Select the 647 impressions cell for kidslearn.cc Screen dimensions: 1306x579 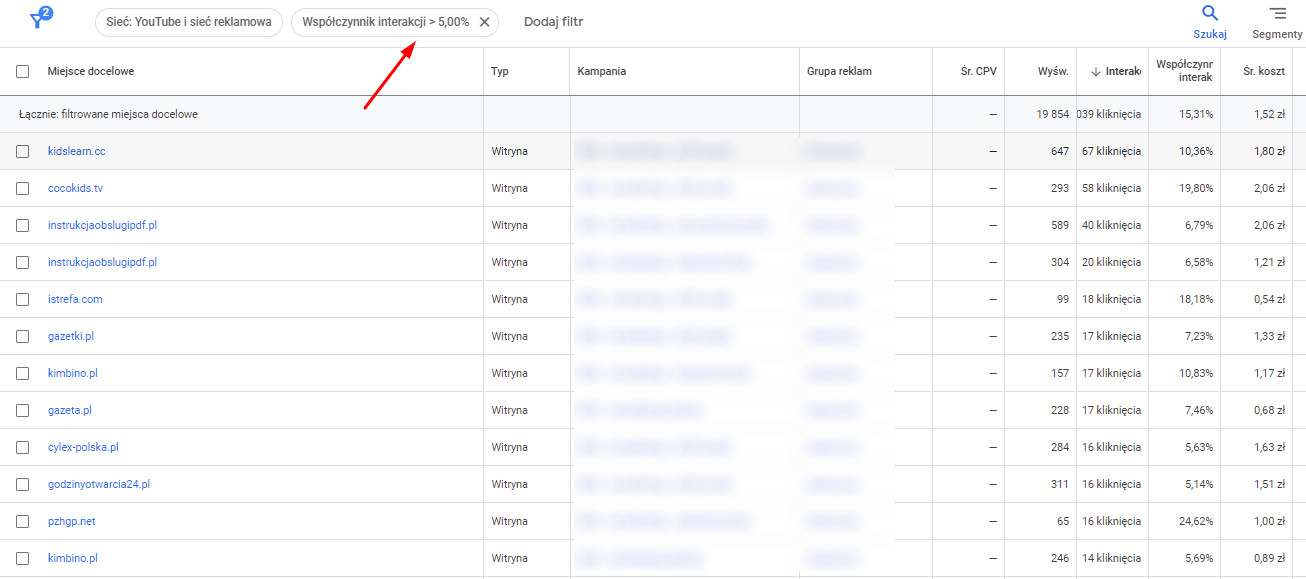(x=1060, y=151)
